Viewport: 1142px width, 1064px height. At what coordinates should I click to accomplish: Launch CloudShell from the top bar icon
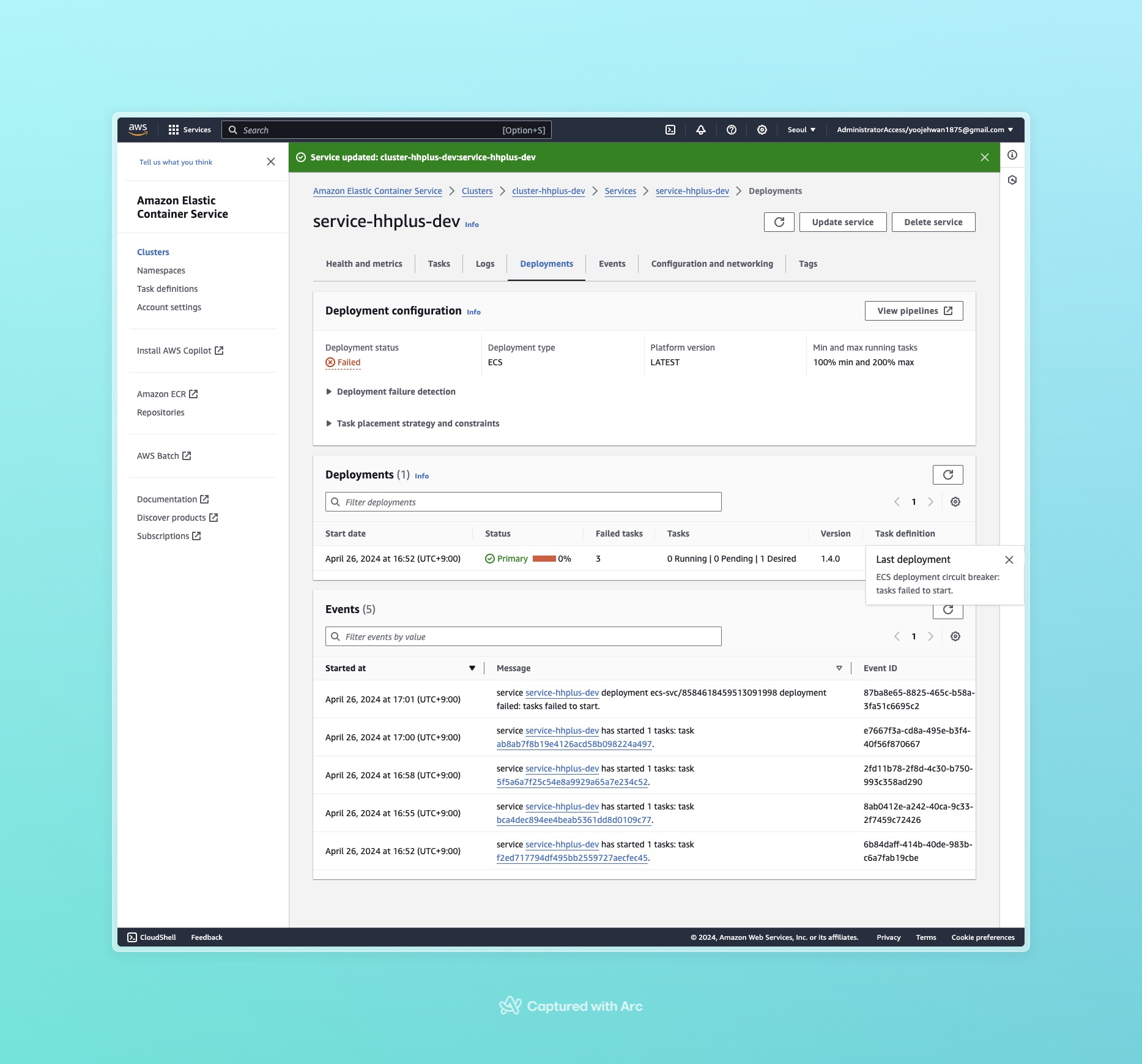click(670, 130)
